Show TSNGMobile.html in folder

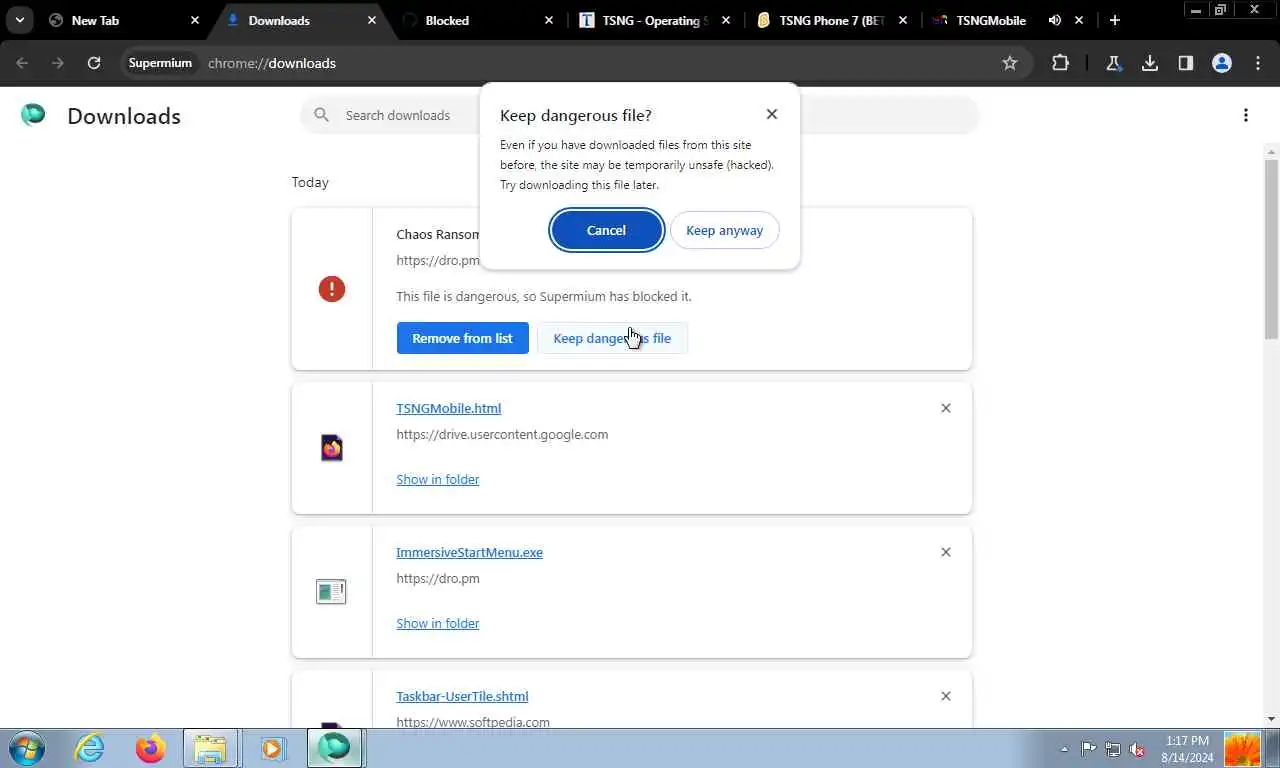click(x=438, y=479)
